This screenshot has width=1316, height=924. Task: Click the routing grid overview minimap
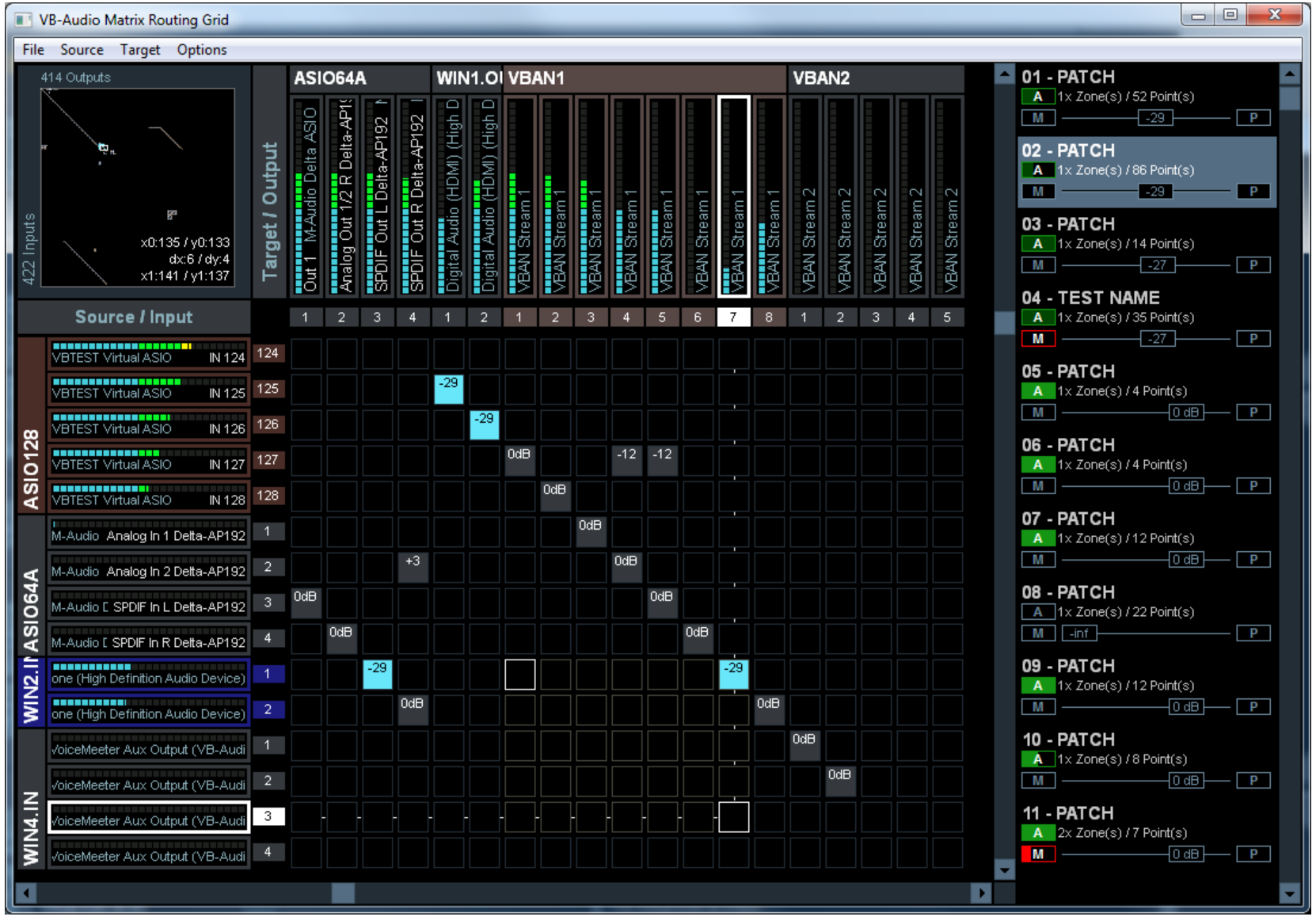(138, 187)
